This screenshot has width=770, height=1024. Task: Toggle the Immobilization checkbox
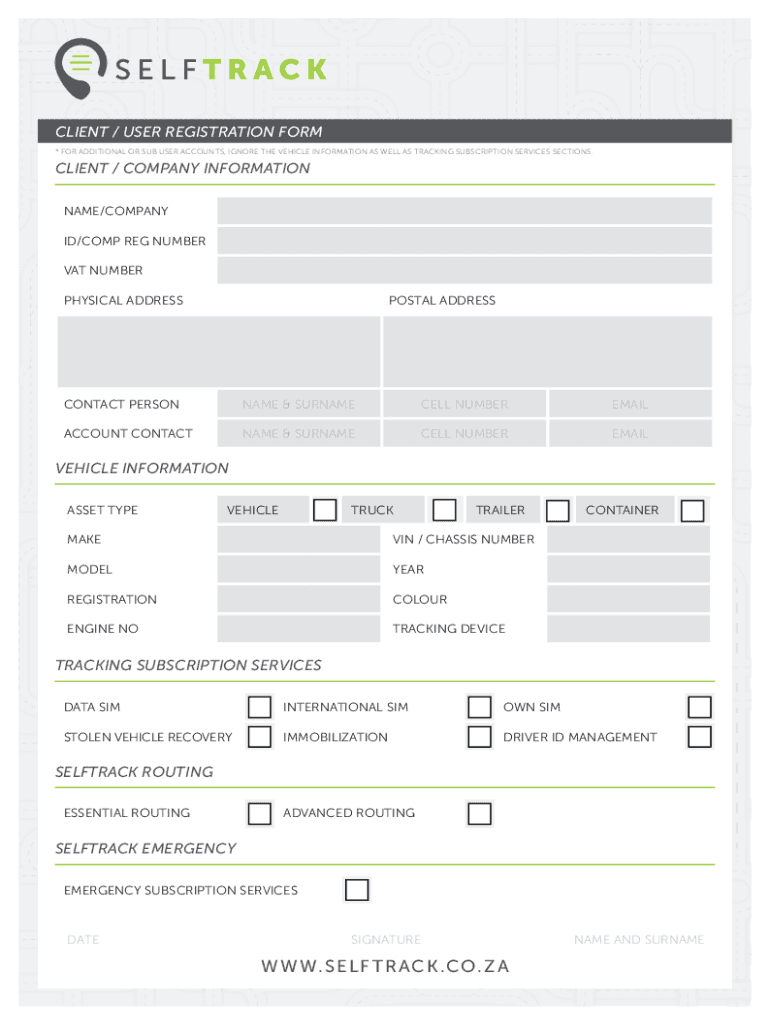point(480,737)
